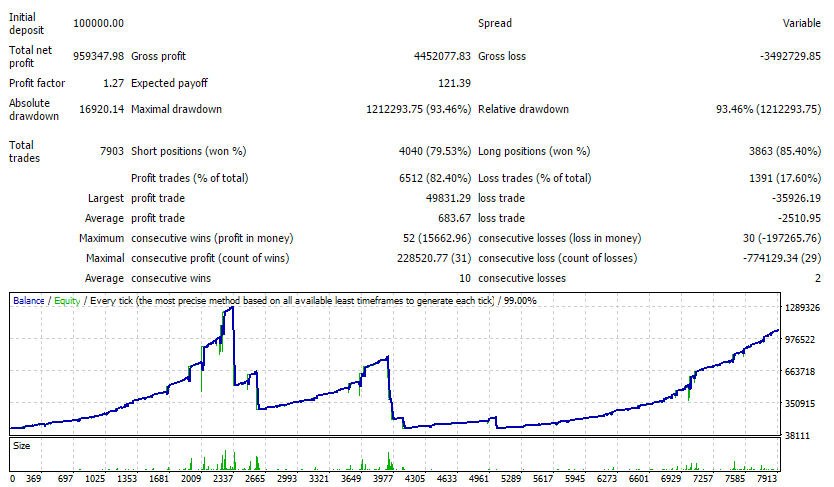Click the 5289 x-axis trade label
Image resolution: width=834 pixels, height=487 pixels.
[x=511, y=478]
